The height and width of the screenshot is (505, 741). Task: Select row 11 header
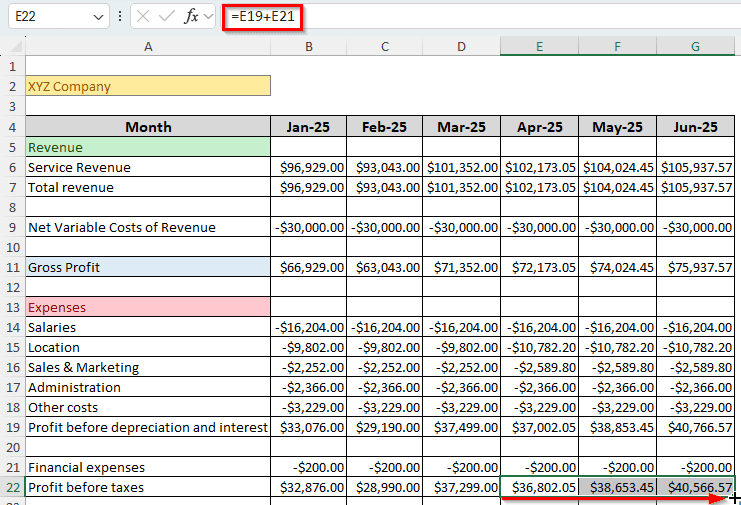[12, 267]
